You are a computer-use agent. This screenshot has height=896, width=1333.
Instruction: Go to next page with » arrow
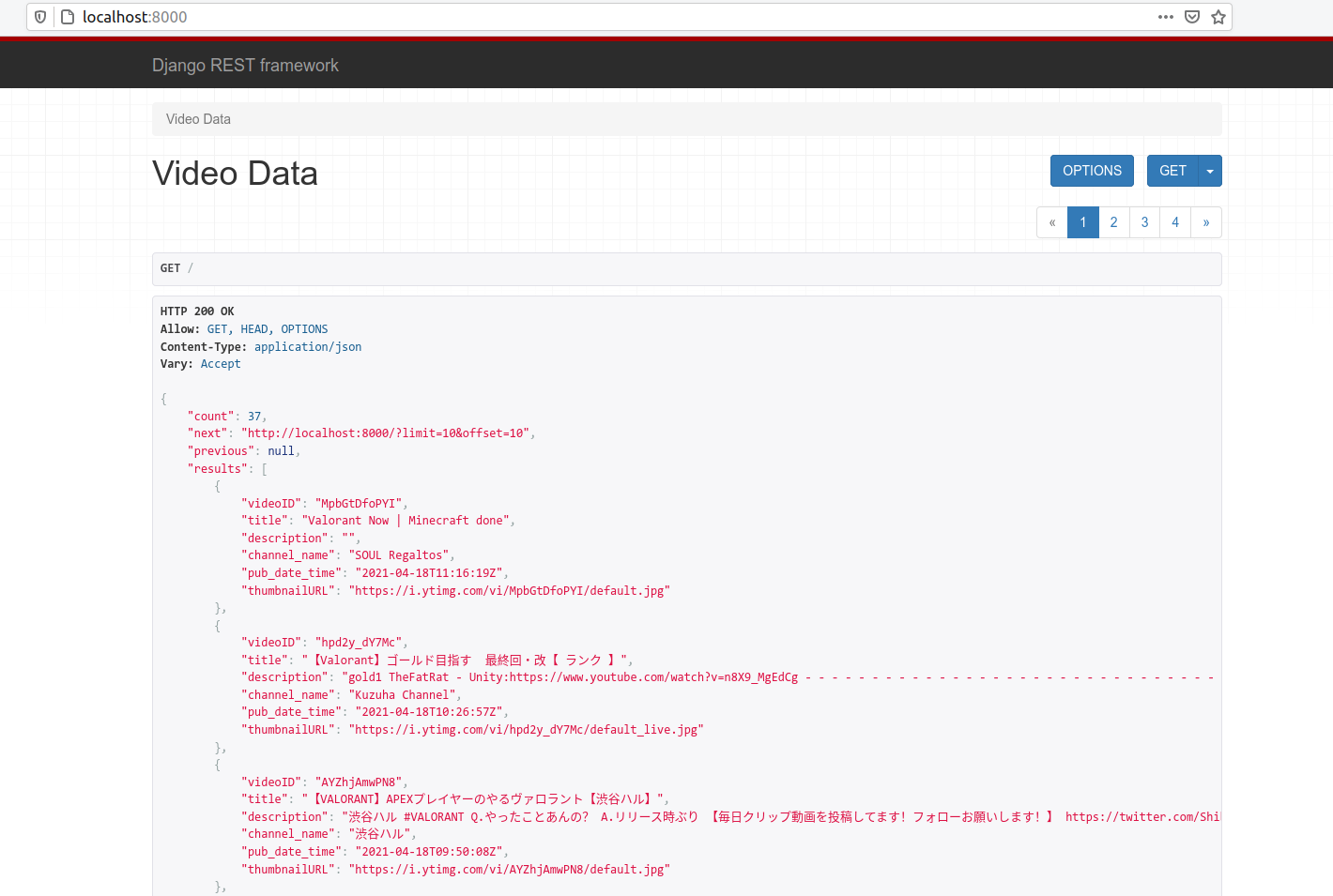[1206, 222]
